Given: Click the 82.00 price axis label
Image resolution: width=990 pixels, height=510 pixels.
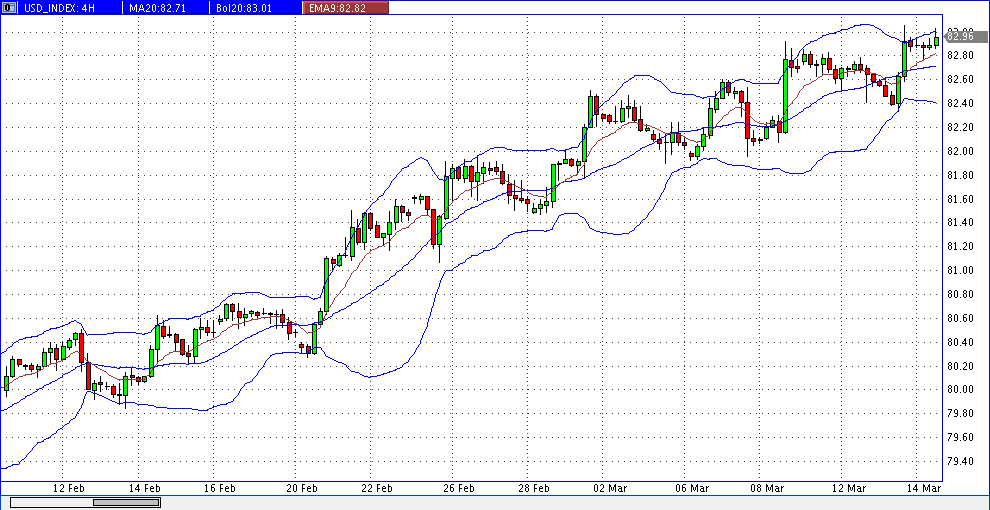Looking at the screenshot, I should click(x=959, y=151).
